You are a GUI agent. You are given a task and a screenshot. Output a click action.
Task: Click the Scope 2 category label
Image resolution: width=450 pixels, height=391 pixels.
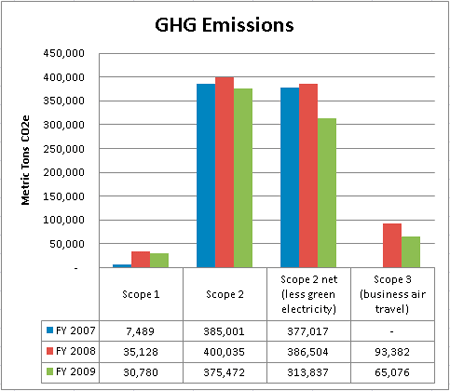tap(225, 294)
